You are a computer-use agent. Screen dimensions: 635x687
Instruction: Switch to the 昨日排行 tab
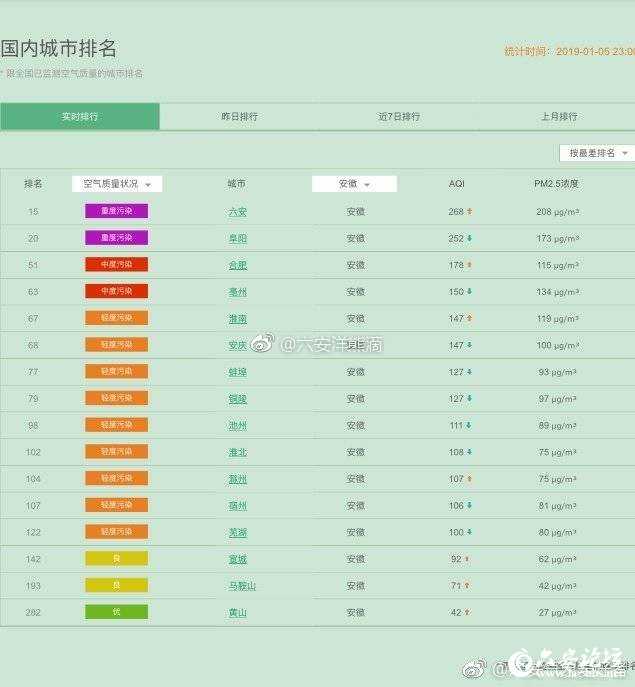tap(239, 117)
